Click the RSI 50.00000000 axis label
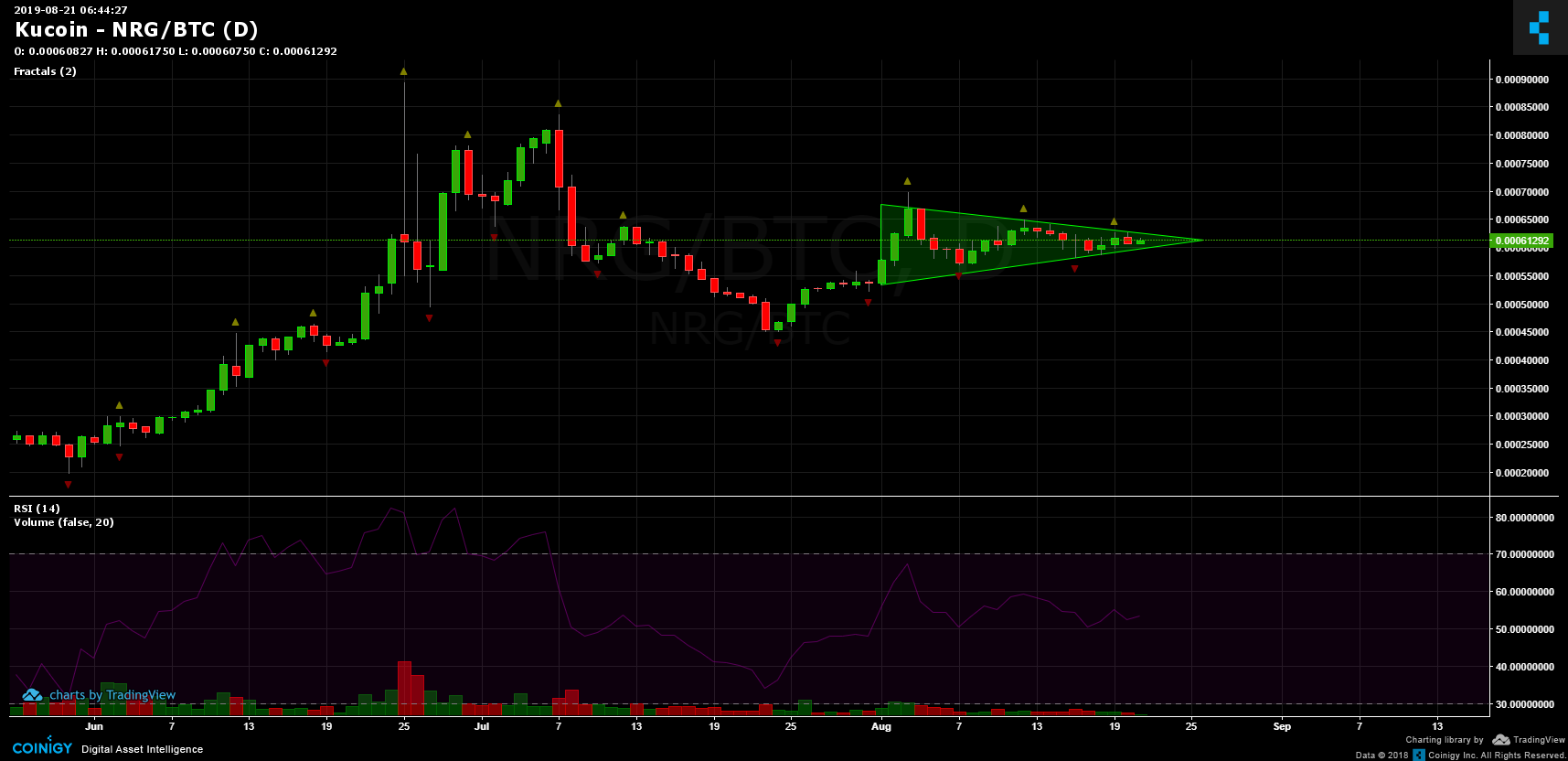The image size is (1568, 761). pyautogui.click(x=1524, y=629)
